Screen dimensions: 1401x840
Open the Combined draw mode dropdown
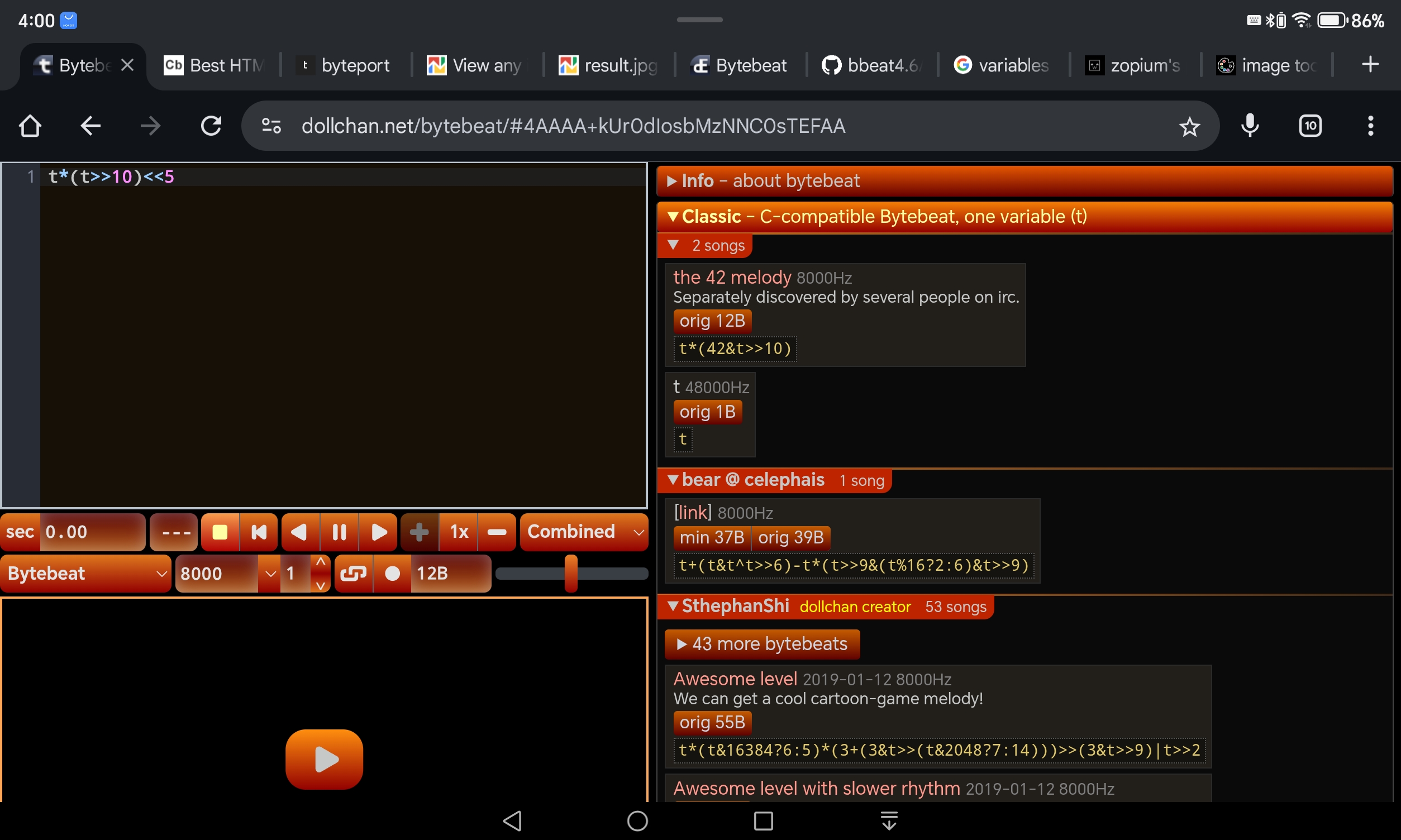click(584, 532)
